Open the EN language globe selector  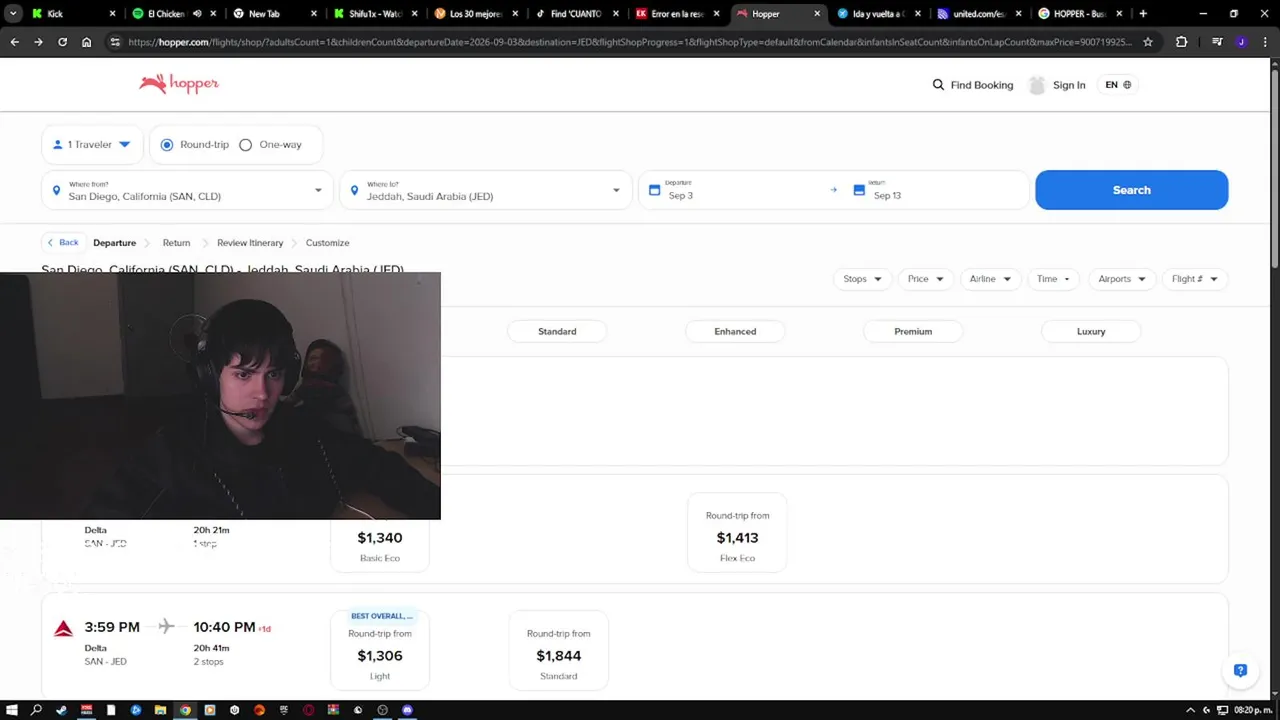coord(1118,85)
